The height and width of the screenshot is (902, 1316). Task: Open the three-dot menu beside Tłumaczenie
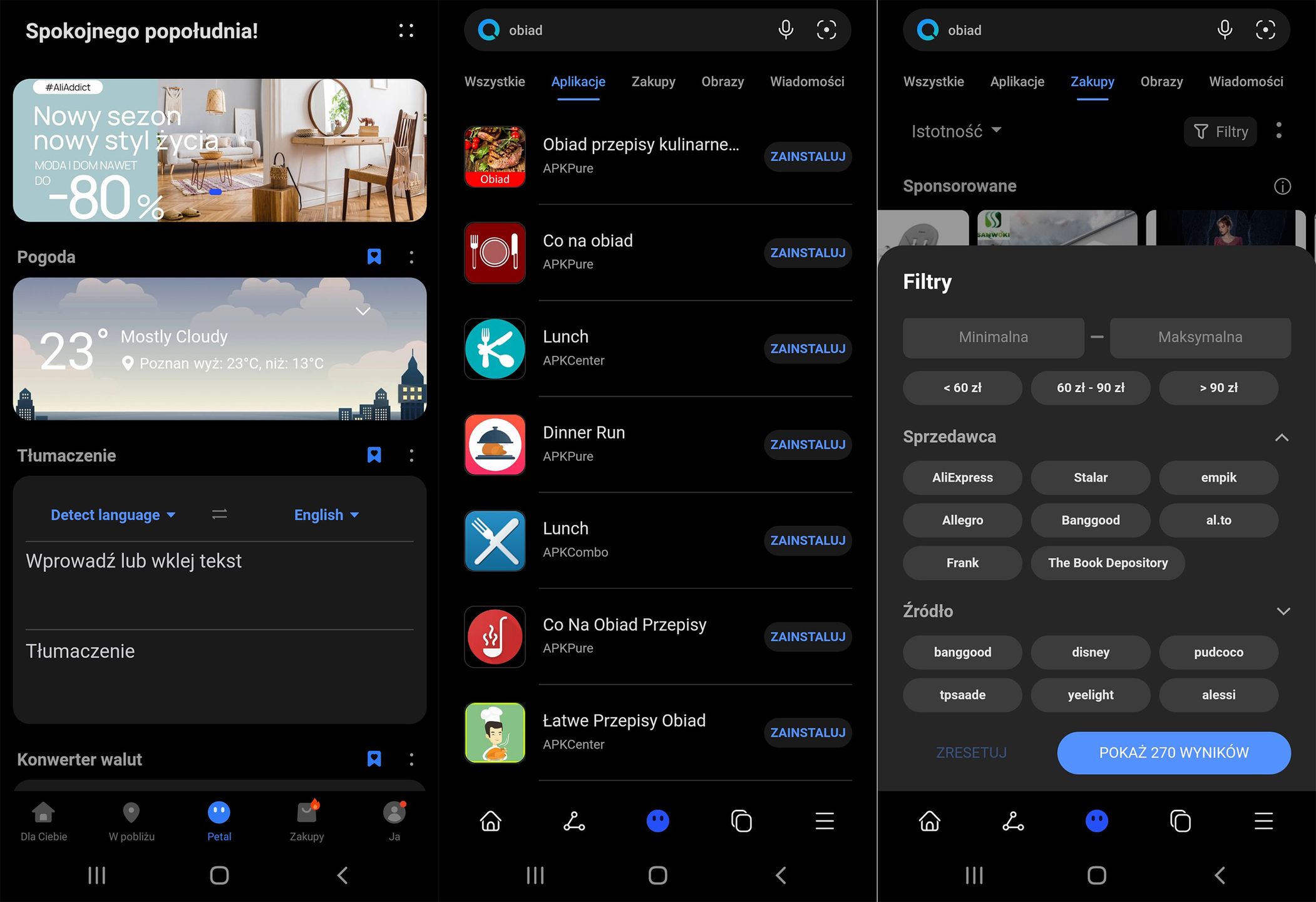(x=411, y=455)
